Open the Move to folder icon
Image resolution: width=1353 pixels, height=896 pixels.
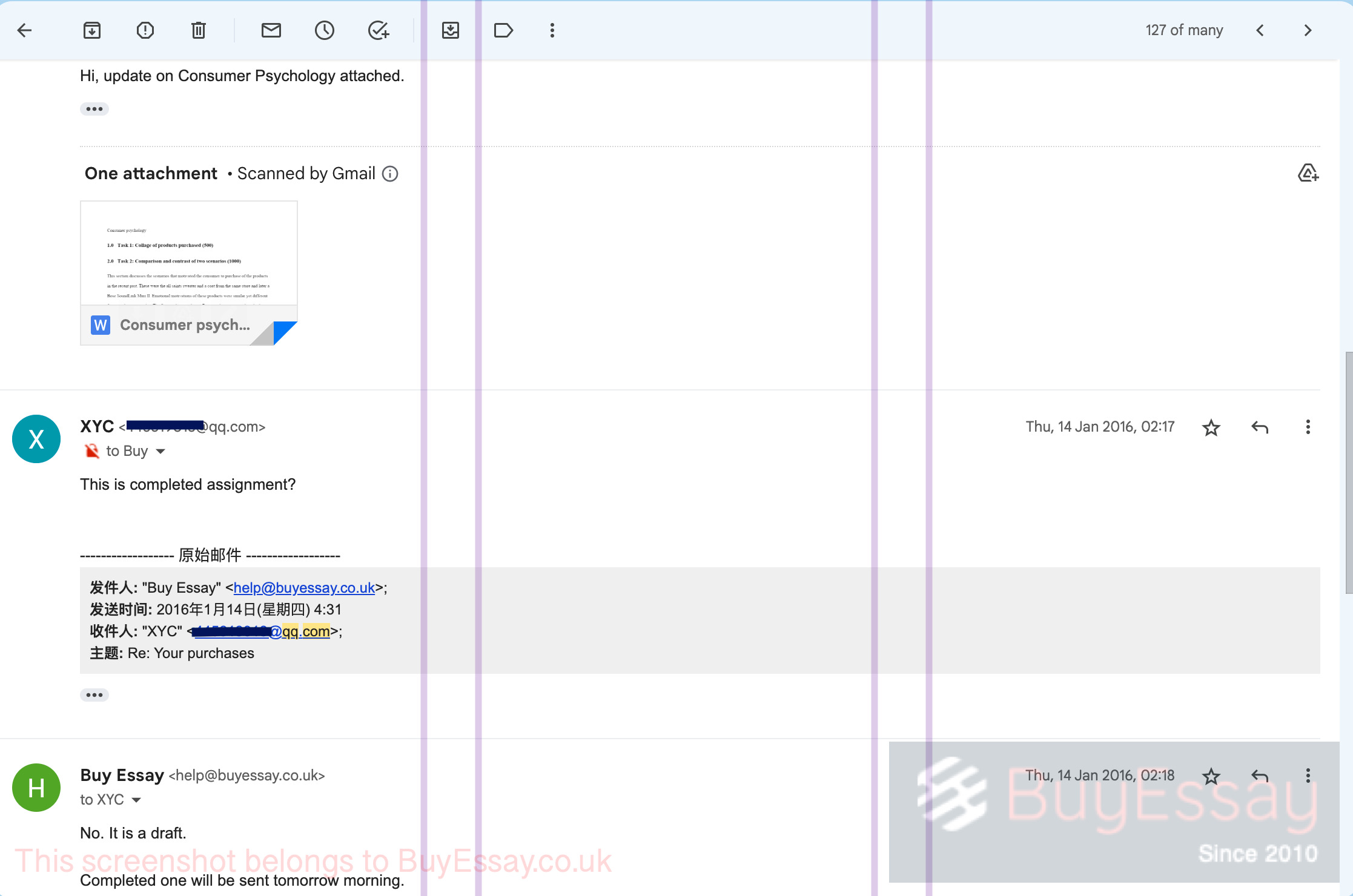point(451,30)
